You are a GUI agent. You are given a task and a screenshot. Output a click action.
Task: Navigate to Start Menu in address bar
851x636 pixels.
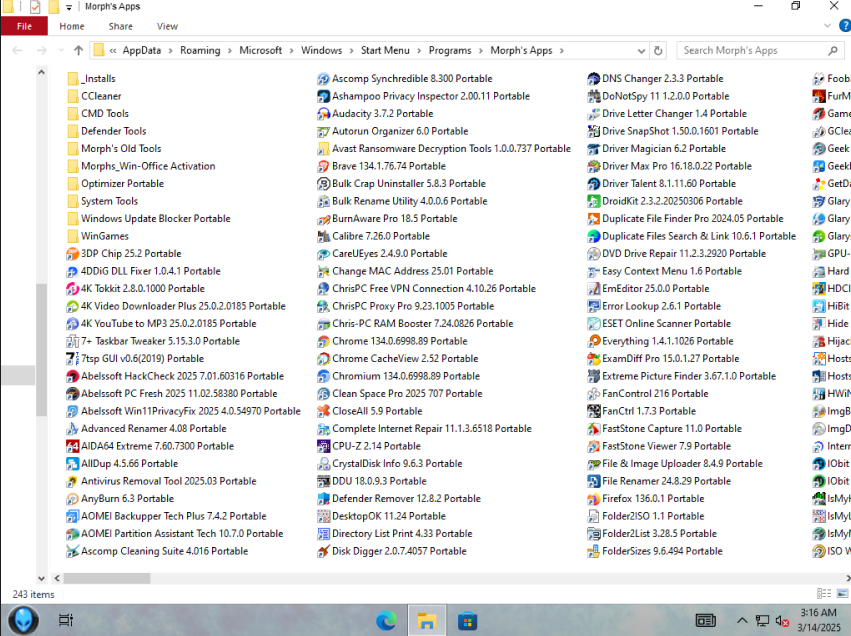point(385,50)
